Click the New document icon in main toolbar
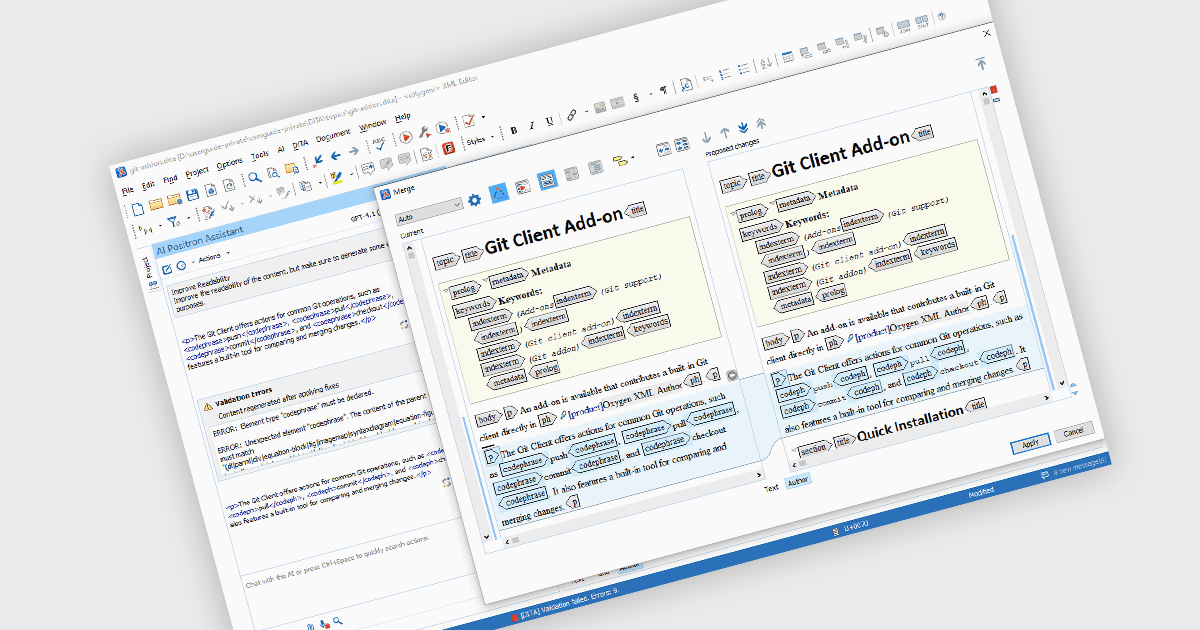The width and height of the screenshot is (1200, 630). [x=136, y=208]
